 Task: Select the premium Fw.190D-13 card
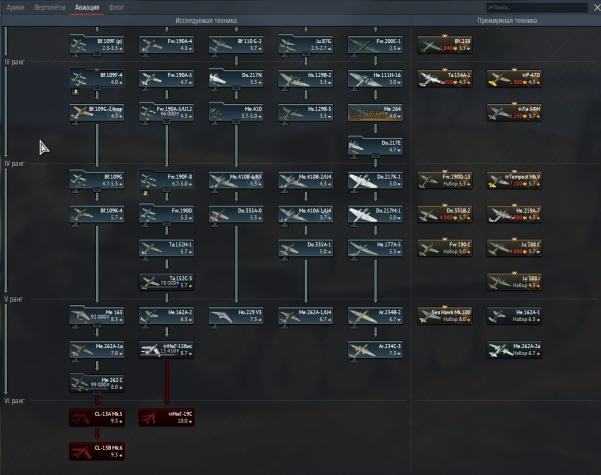click(445, 180)
